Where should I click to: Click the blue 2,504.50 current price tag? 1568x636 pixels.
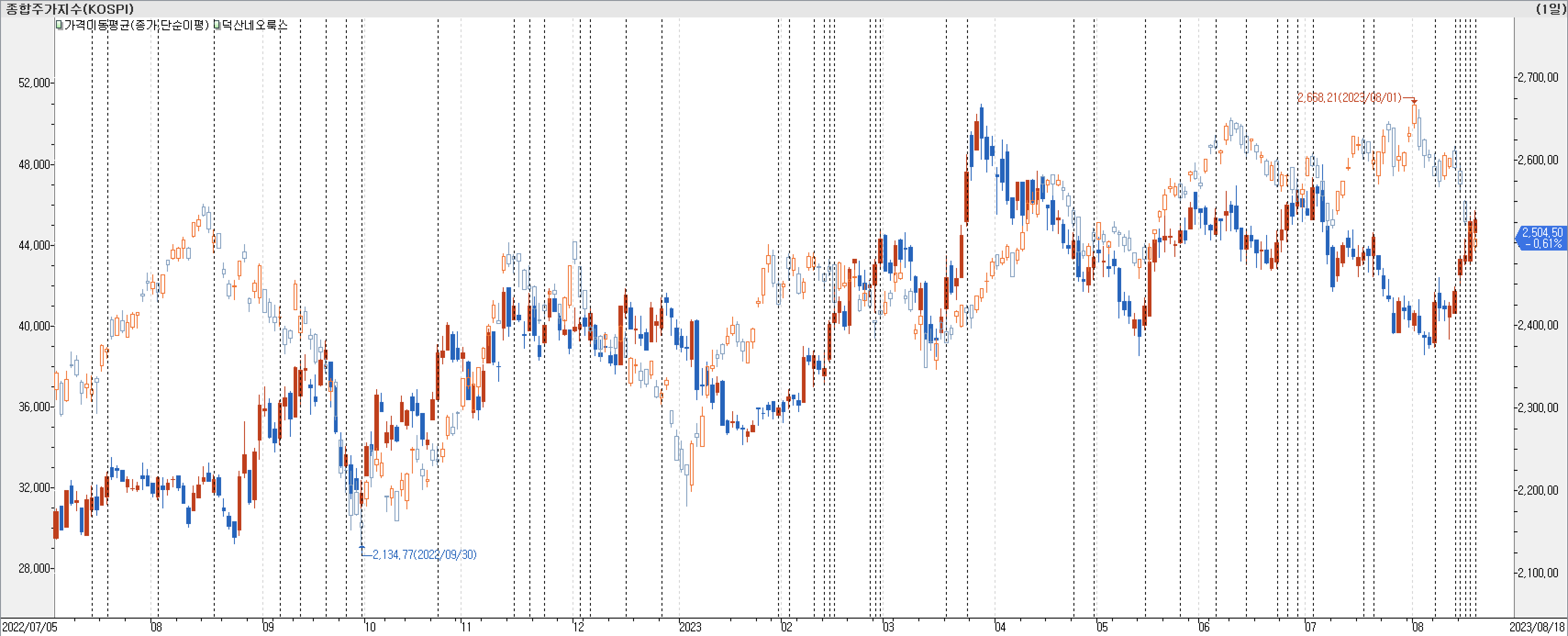(1542, 238)
